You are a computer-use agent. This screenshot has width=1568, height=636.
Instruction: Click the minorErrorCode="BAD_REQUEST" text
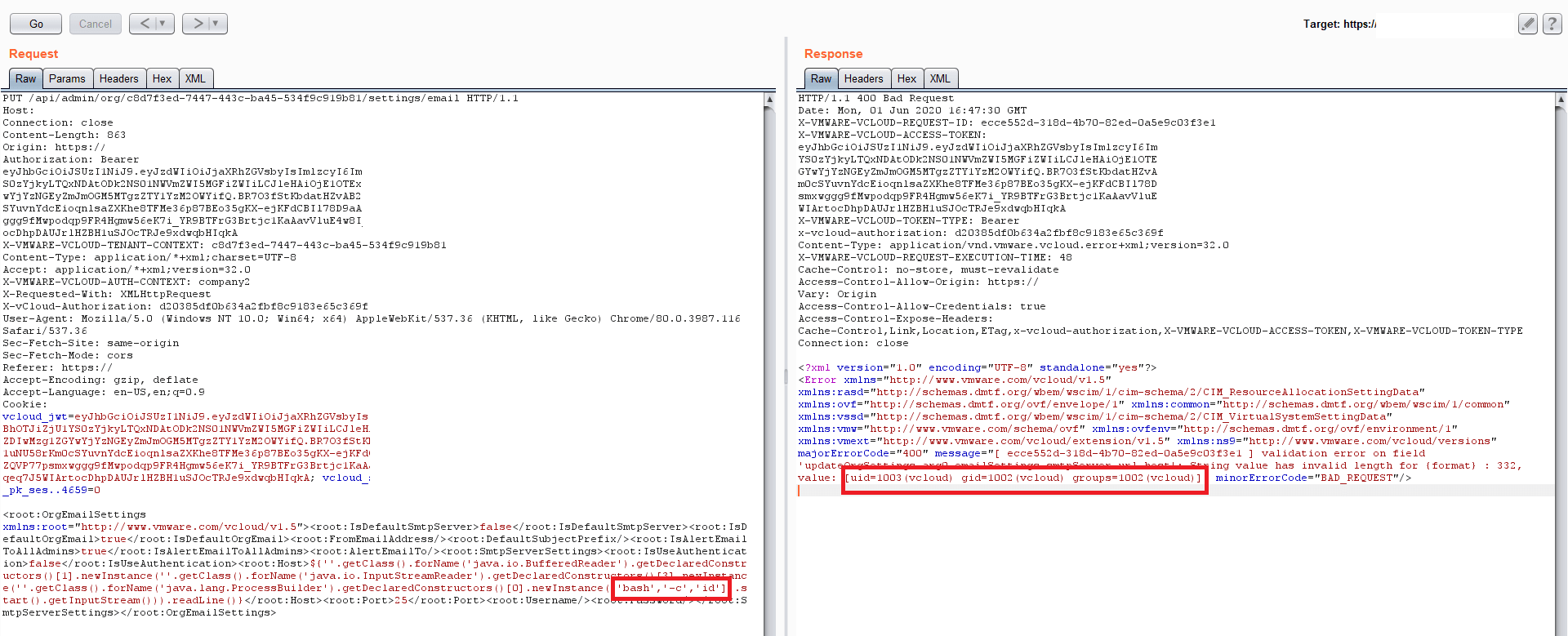pyautogui.click(x=1314, y=478)
